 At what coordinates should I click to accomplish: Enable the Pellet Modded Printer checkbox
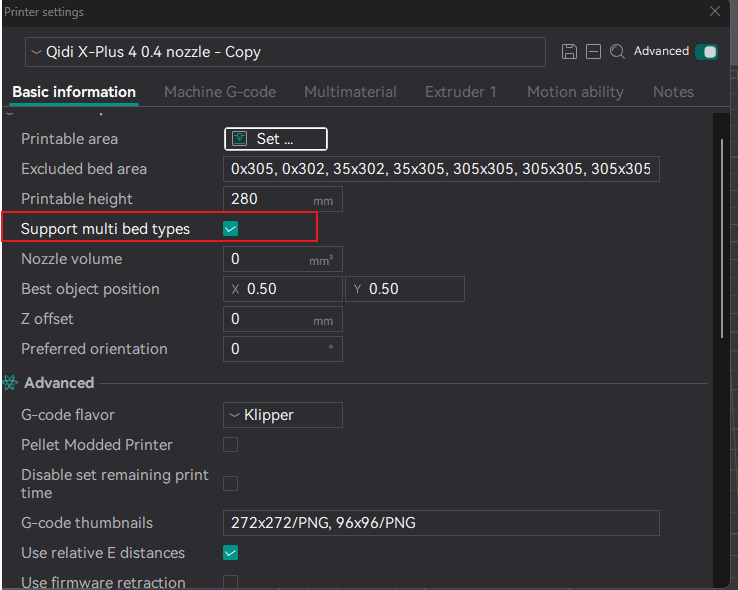(x=230, y=445)
